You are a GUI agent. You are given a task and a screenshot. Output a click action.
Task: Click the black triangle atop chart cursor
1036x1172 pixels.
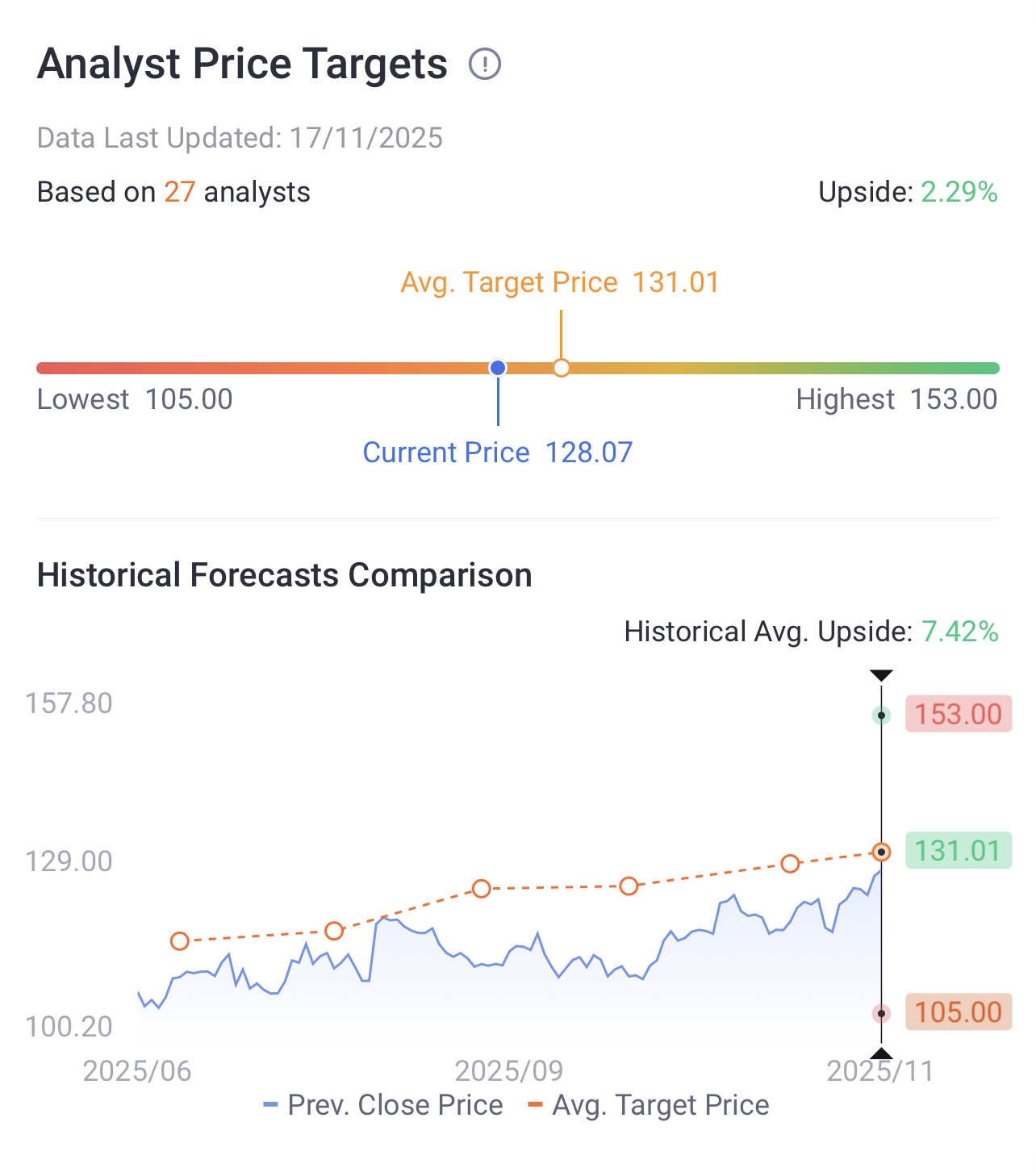(x=881, y=675)
